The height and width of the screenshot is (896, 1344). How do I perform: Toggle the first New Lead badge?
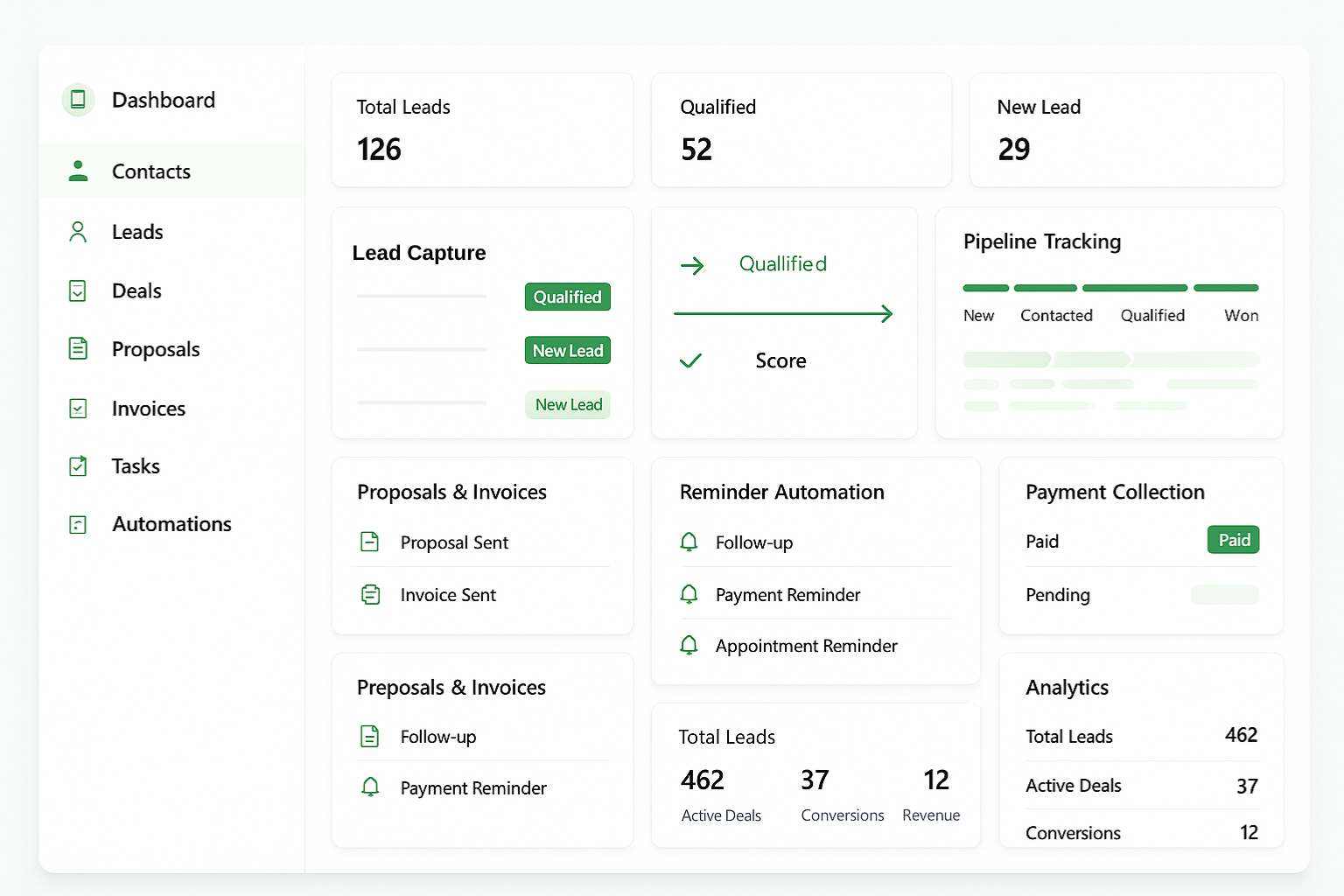[567, 350]
